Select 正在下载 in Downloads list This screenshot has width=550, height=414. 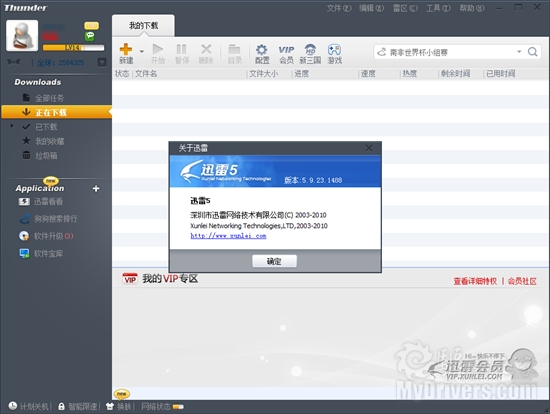56,112
